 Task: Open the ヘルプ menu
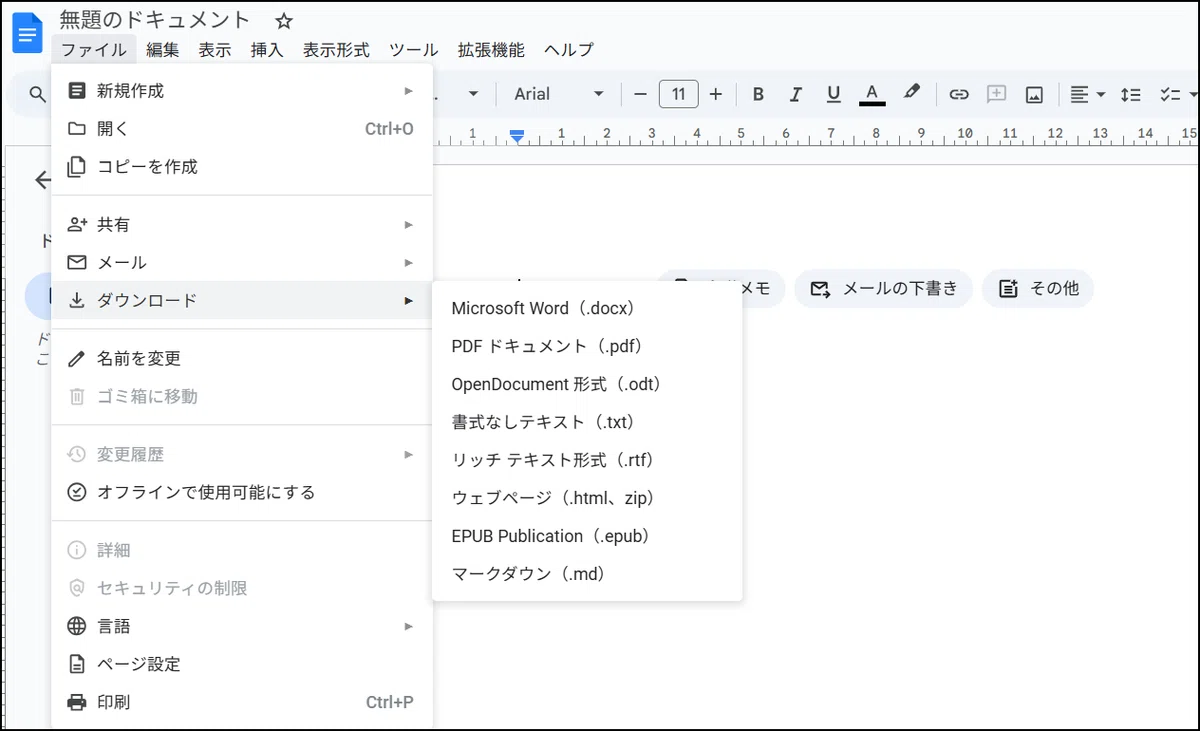(569, 50)
